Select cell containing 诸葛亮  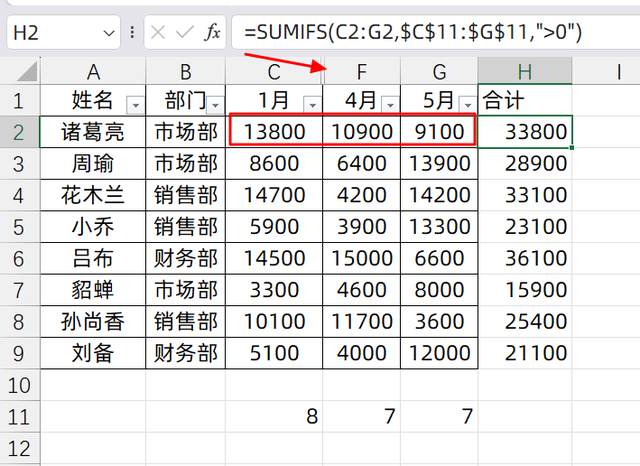tap(93, 132)
